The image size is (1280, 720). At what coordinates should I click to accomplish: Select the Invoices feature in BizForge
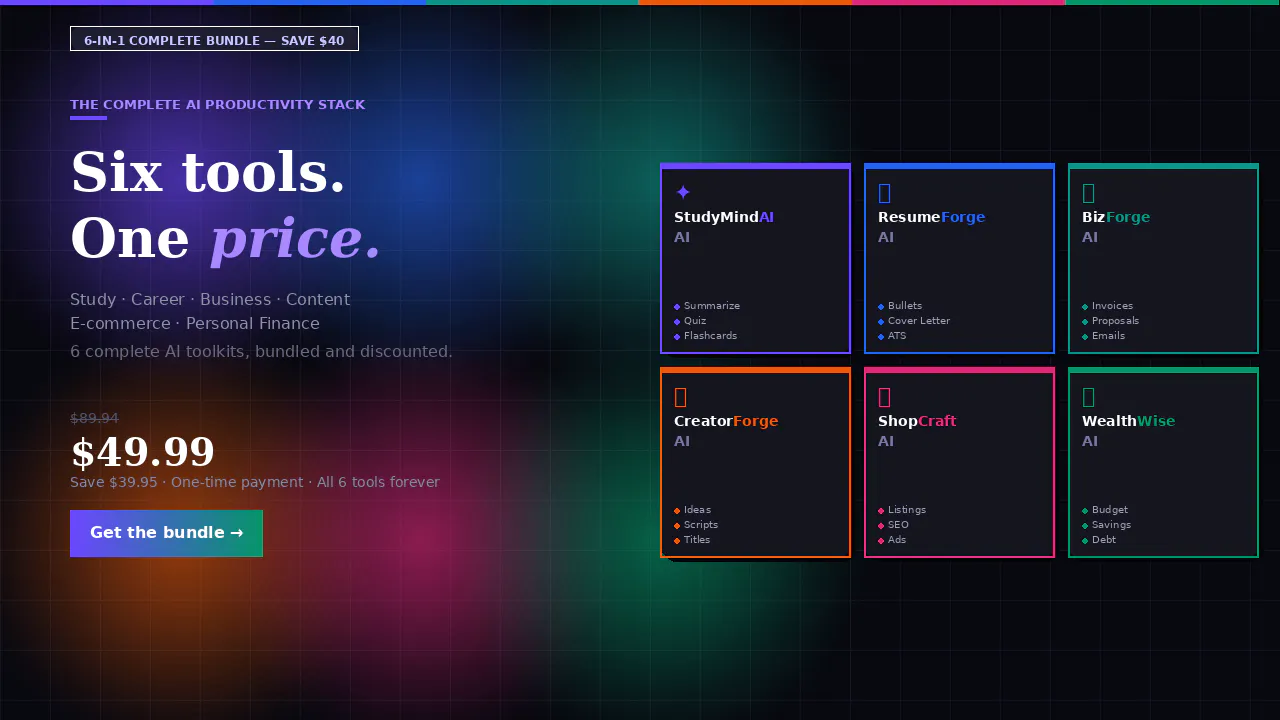[x=1108, y=306]
